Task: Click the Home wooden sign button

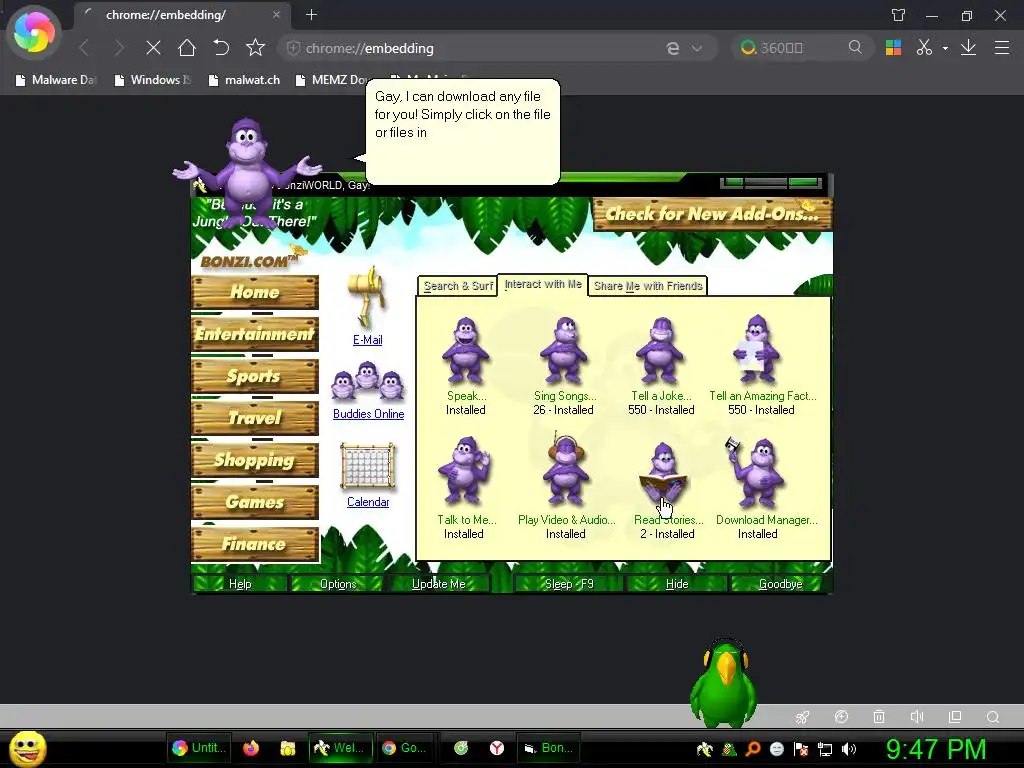Action: pos(255,292)
